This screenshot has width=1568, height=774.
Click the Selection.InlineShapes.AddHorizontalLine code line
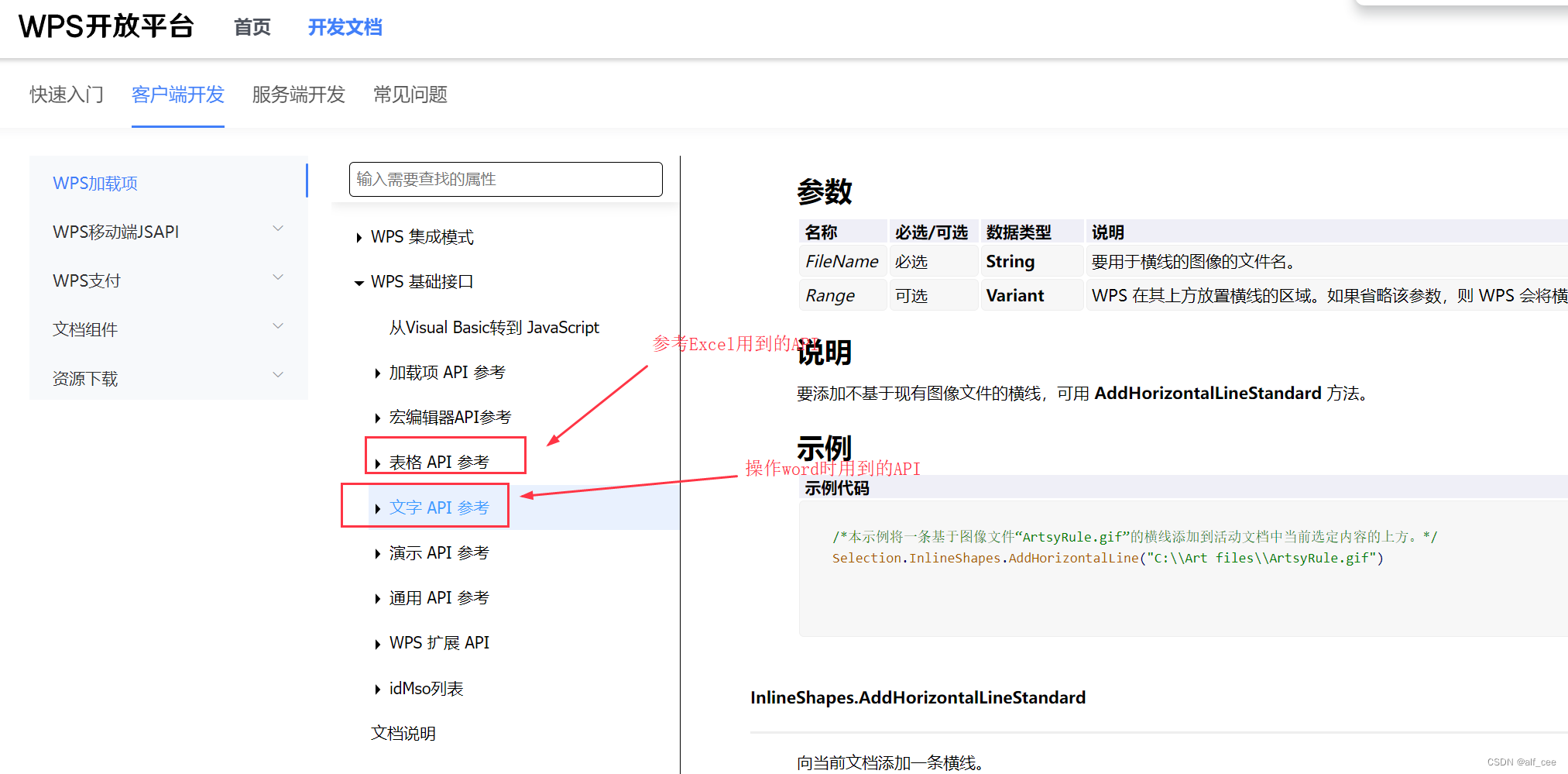(1107, 558)
